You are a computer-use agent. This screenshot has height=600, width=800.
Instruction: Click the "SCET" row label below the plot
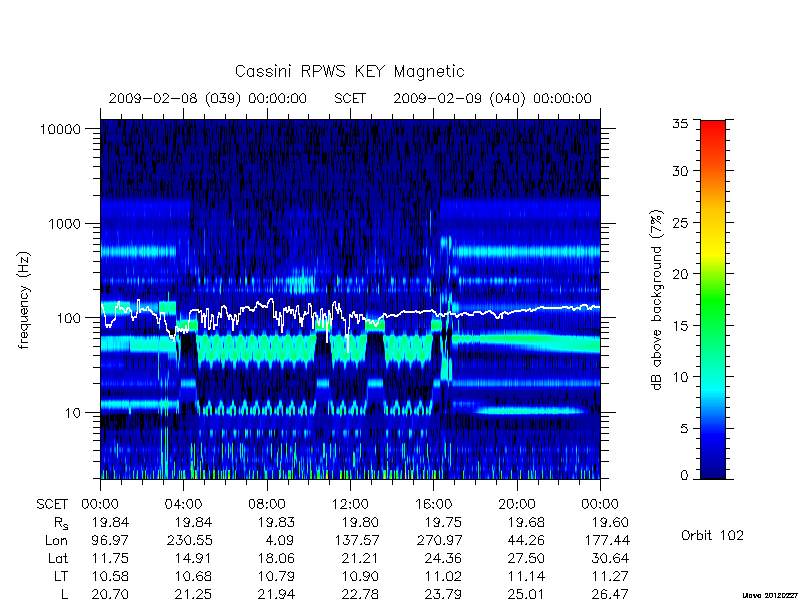(52, 505)
